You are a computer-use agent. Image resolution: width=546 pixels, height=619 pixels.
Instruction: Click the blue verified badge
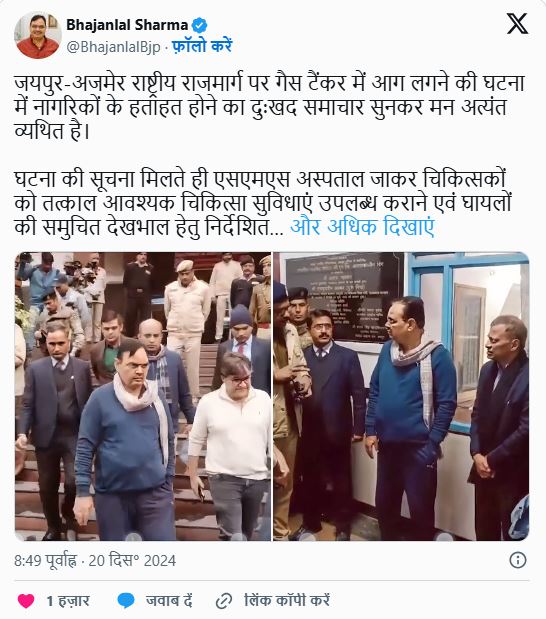click(199, 25)
